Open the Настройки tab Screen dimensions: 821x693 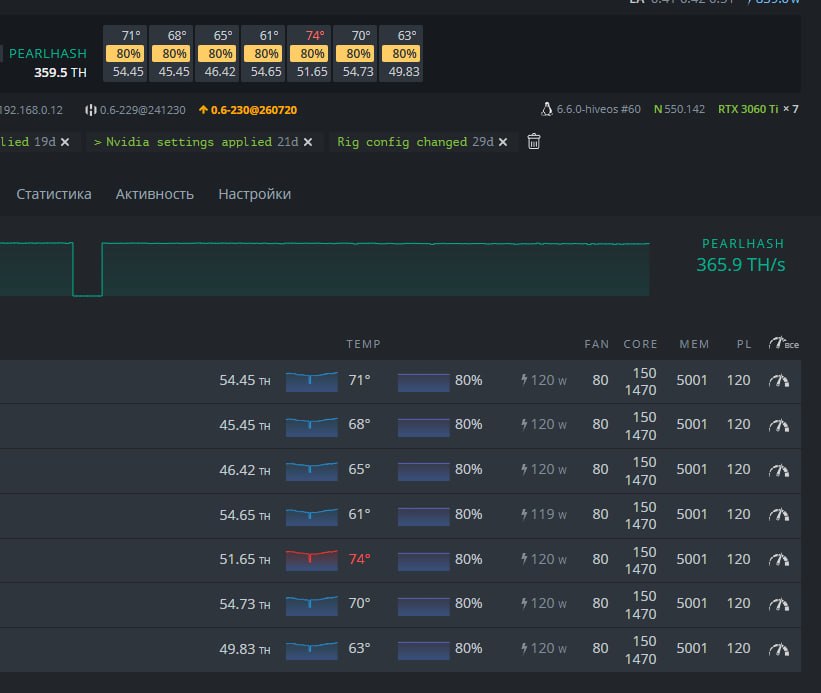pyautogui.click(x=254, y=194)
